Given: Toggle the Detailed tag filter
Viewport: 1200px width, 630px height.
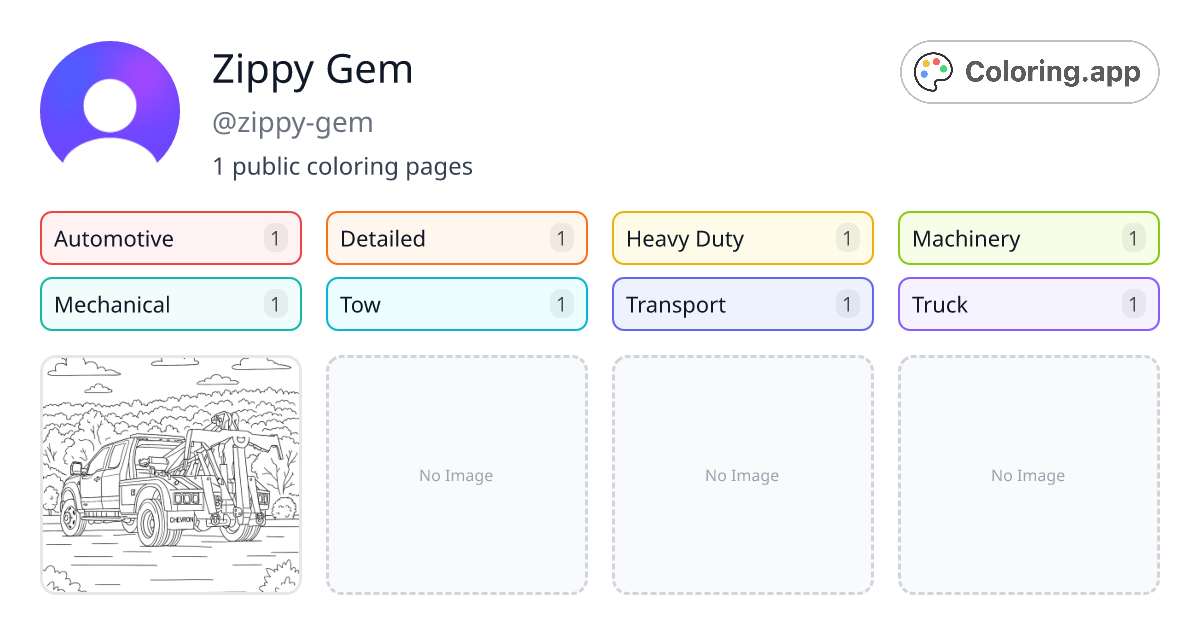Looking at the screenshot, I should tap(456, 238).
